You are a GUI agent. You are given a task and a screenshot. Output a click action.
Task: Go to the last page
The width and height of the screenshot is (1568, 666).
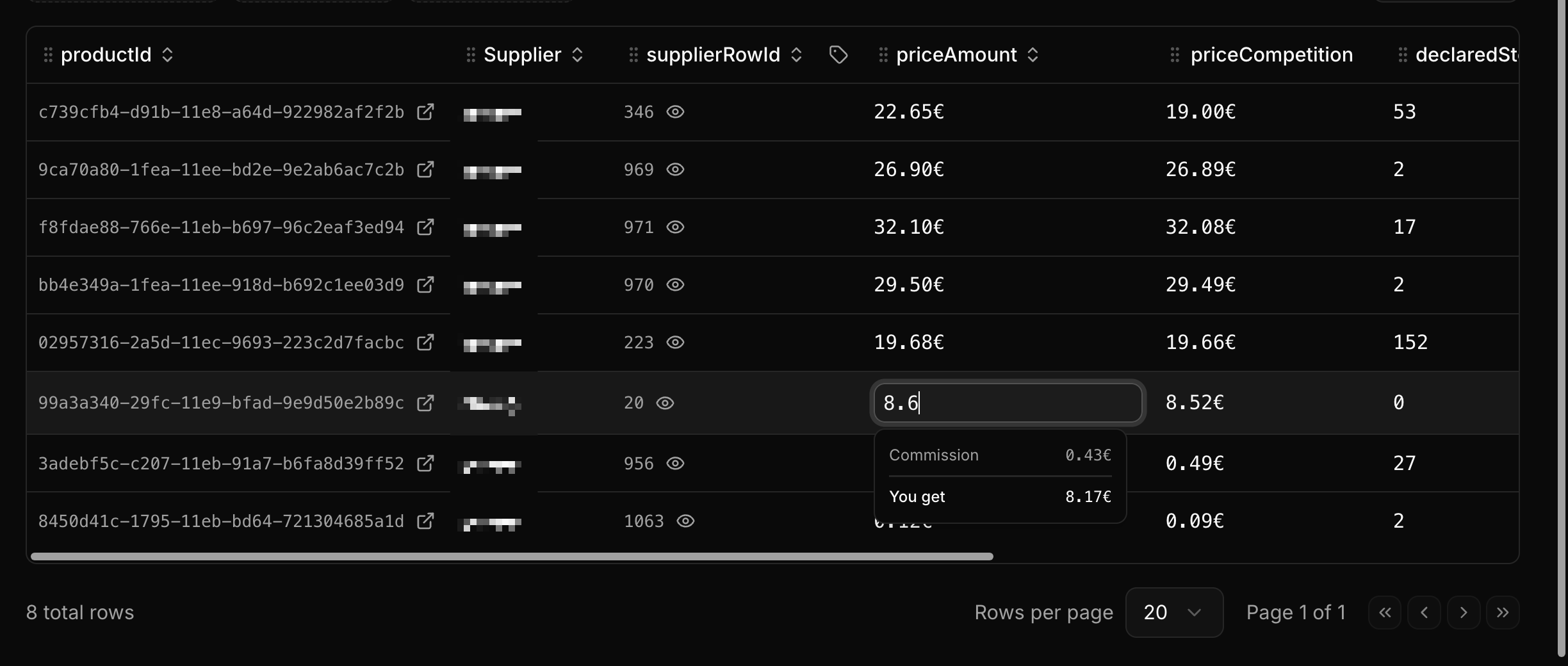1503,613
